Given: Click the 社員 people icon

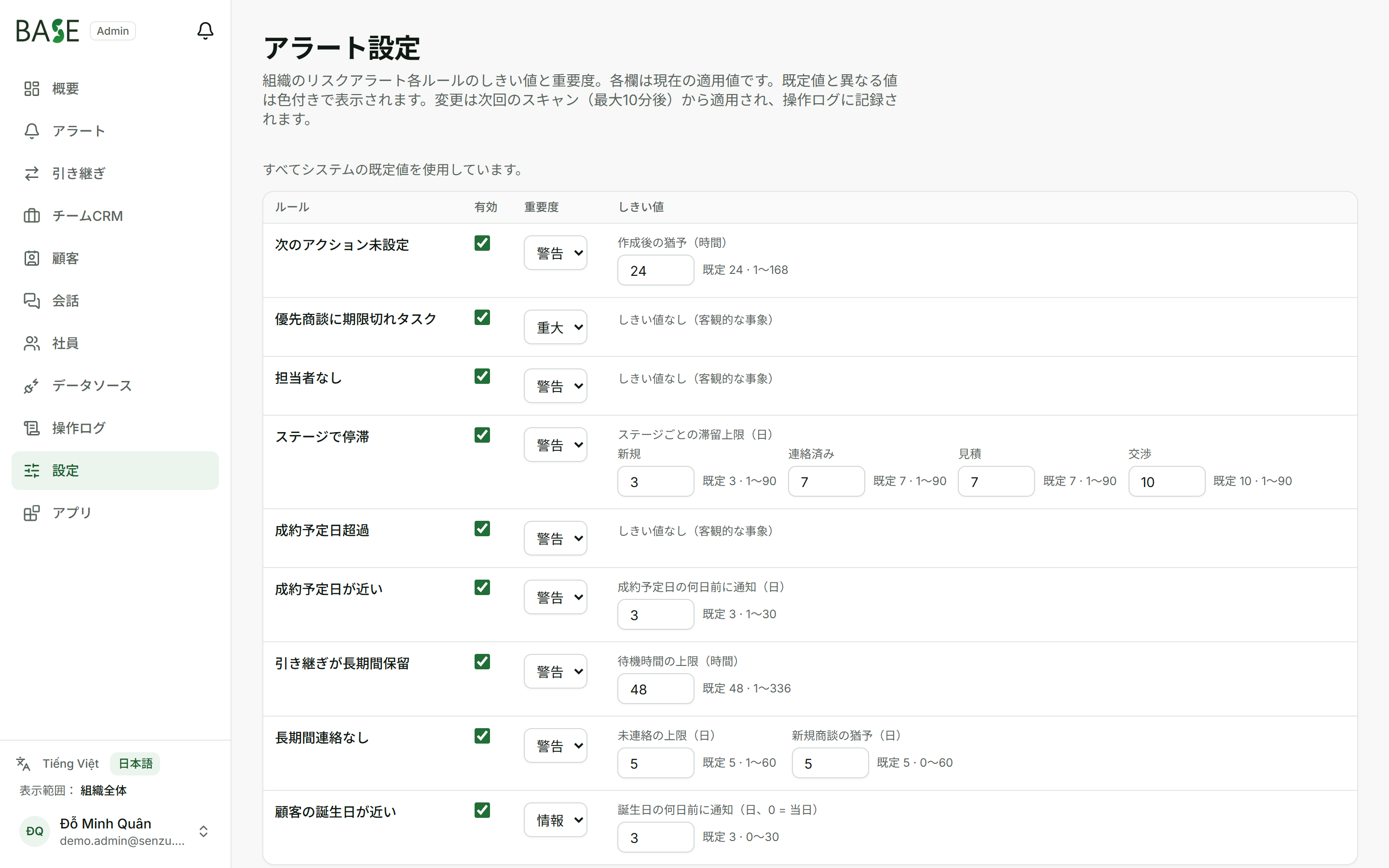Looking at the screenshot, I should tap(31, 343).
